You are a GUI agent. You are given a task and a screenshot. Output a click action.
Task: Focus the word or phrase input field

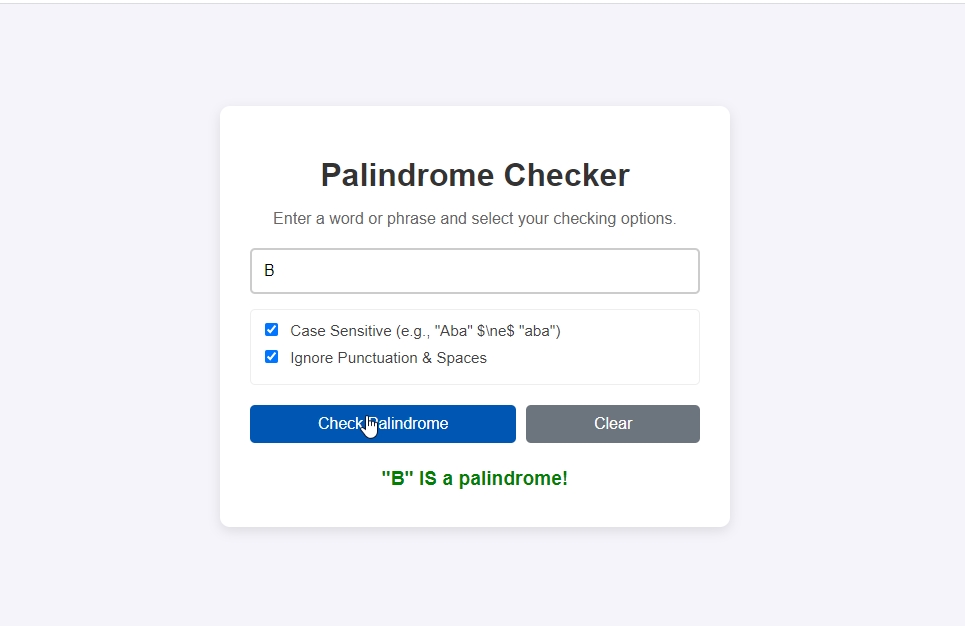[474, 271]
